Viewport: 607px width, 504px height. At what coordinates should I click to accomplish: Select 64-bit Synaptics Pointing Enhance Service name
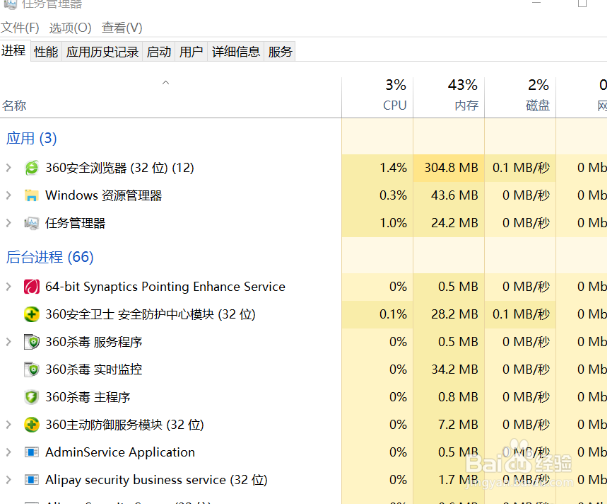(x=165, y=287)
